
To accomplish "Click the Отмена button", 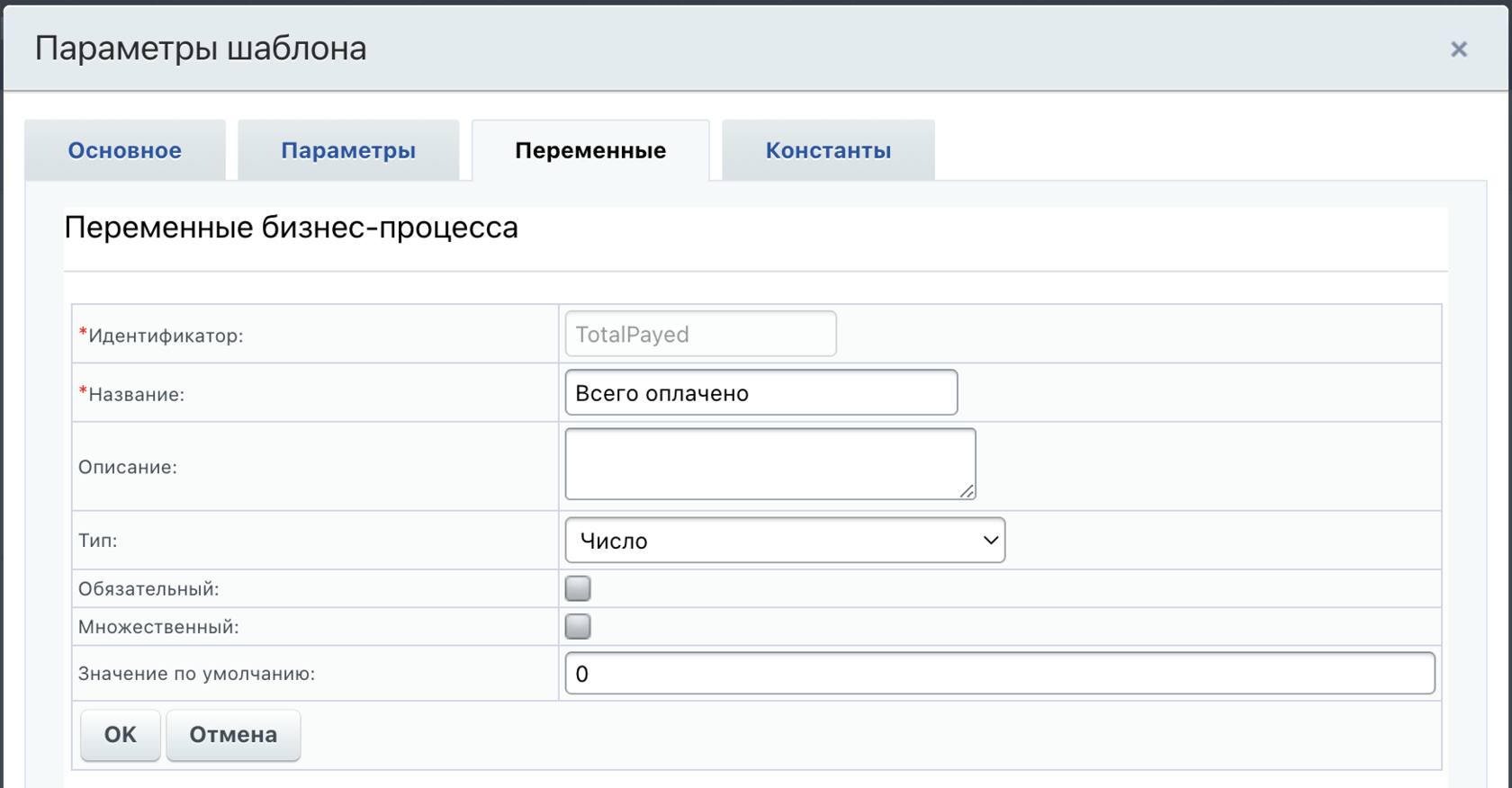I will click(233, 735).
